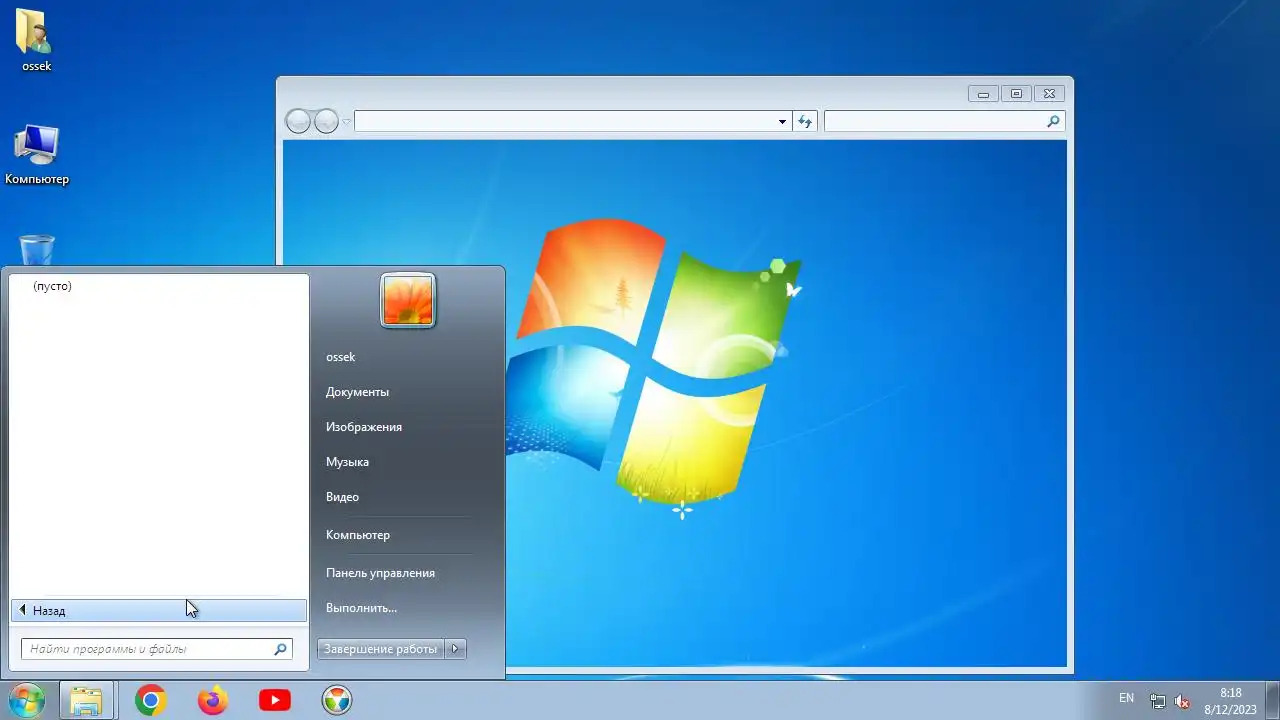The width and height of the screenshot is (1280, 720).
Task: Open the Recycle Bin desktop icon
Action: 37,250
